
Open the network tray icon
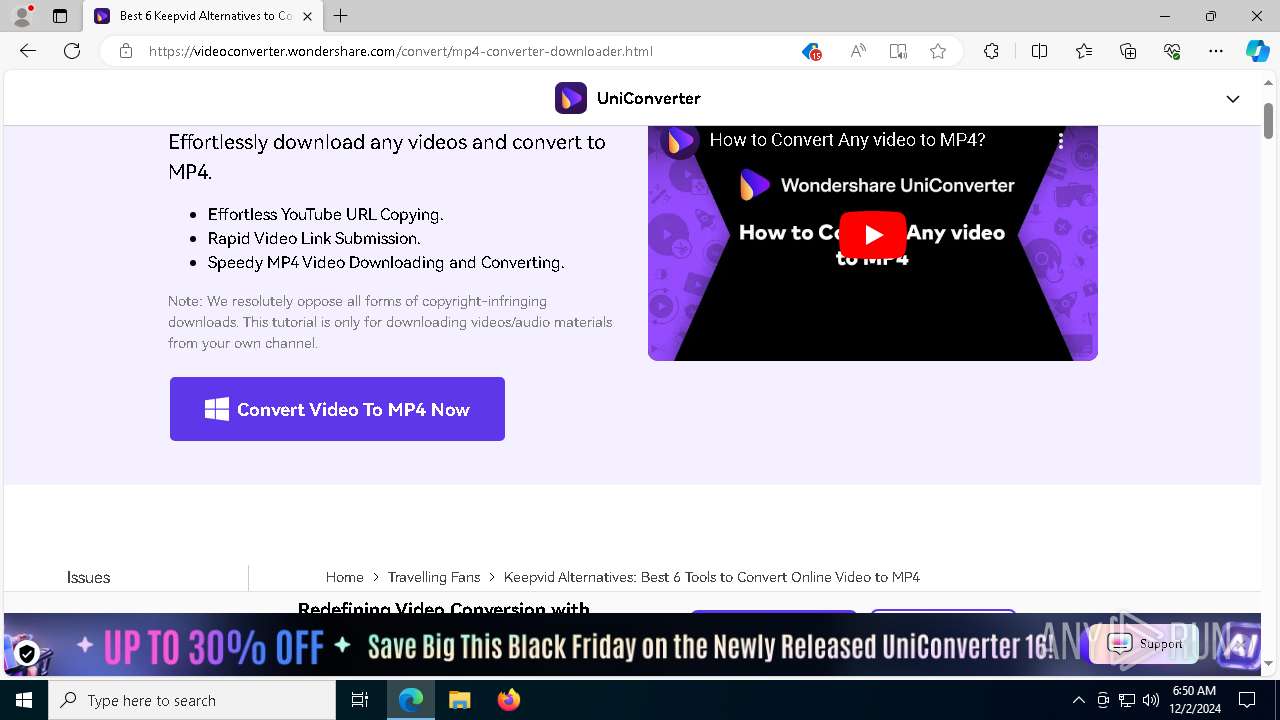click(1127, 700)
